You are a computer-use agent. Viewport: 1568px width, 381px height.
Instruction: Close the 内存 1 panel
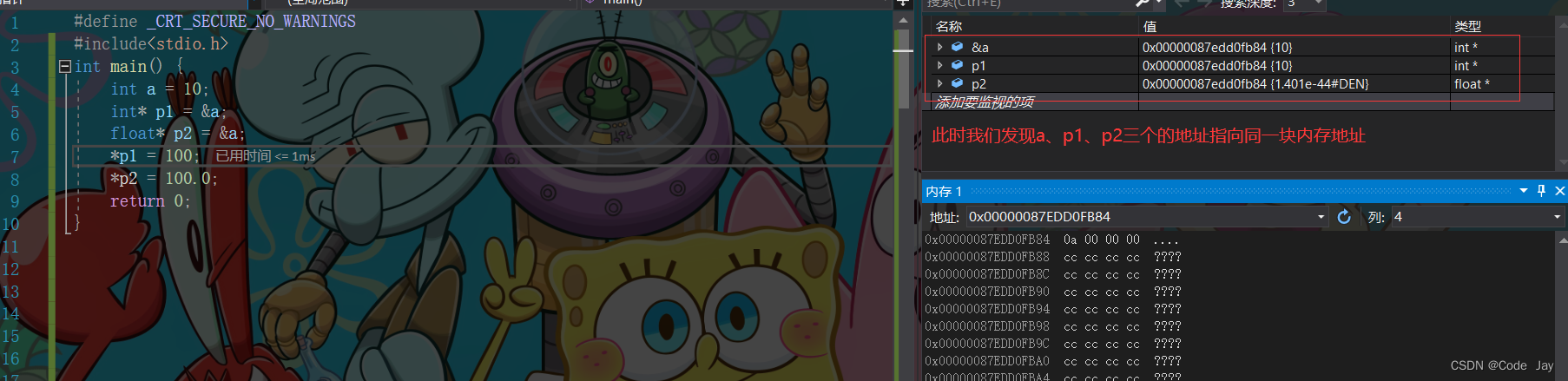pos(1559,191)
